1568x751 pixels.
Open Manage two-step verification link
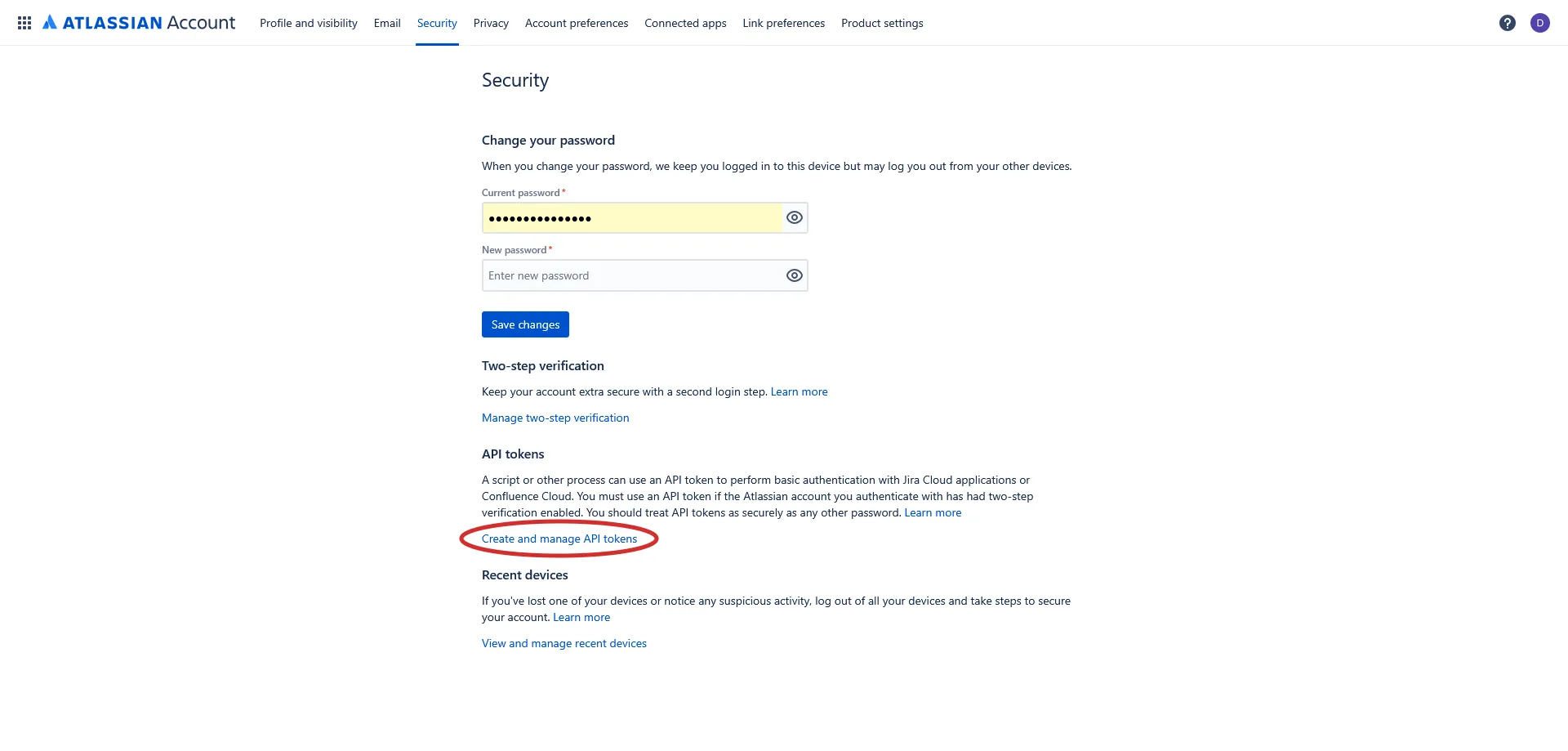point(555,418)
